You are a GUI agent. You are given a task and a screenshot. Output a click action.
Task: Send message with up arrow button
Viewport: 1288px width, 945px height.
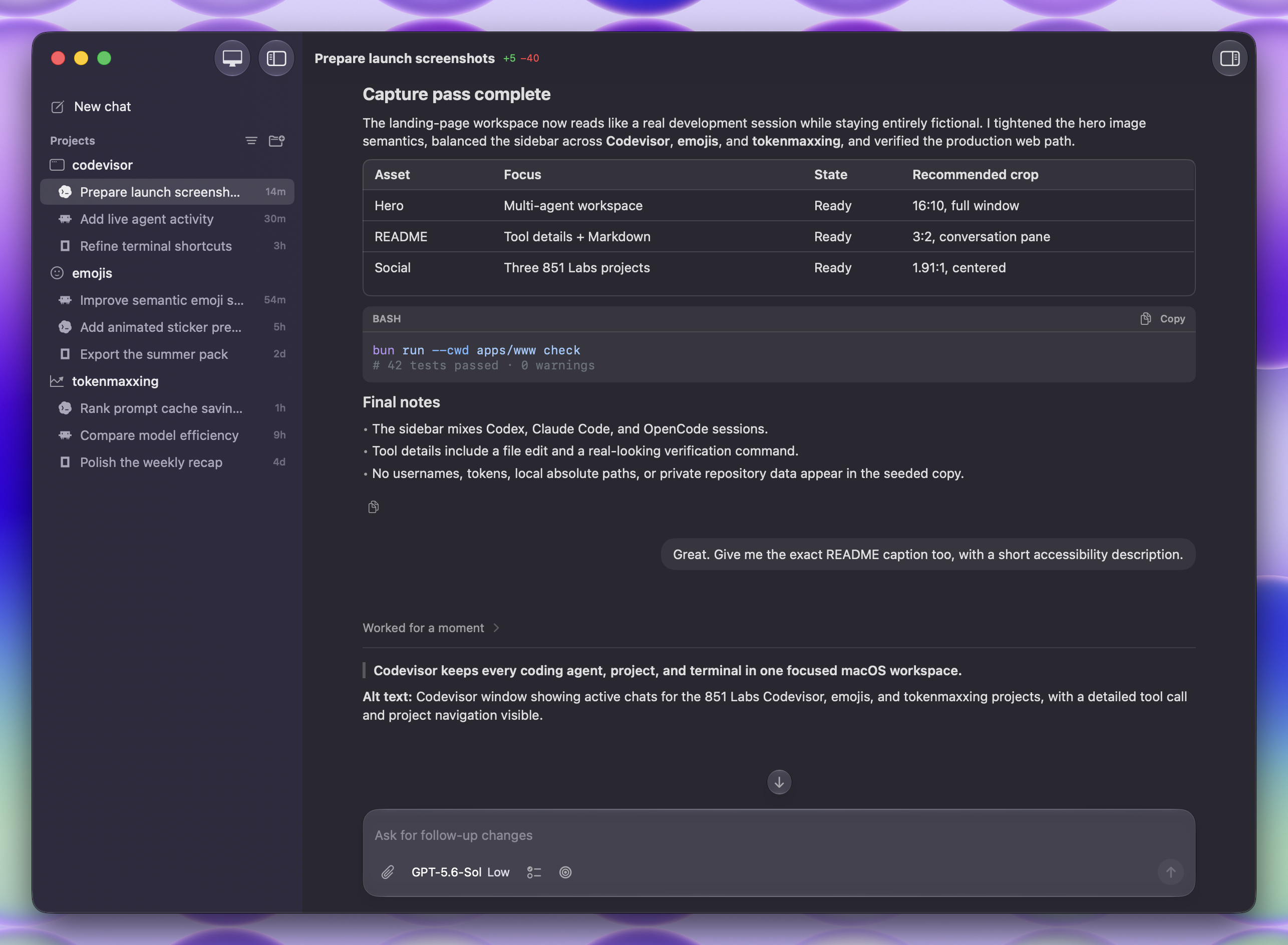click(x=1171, y=872)
